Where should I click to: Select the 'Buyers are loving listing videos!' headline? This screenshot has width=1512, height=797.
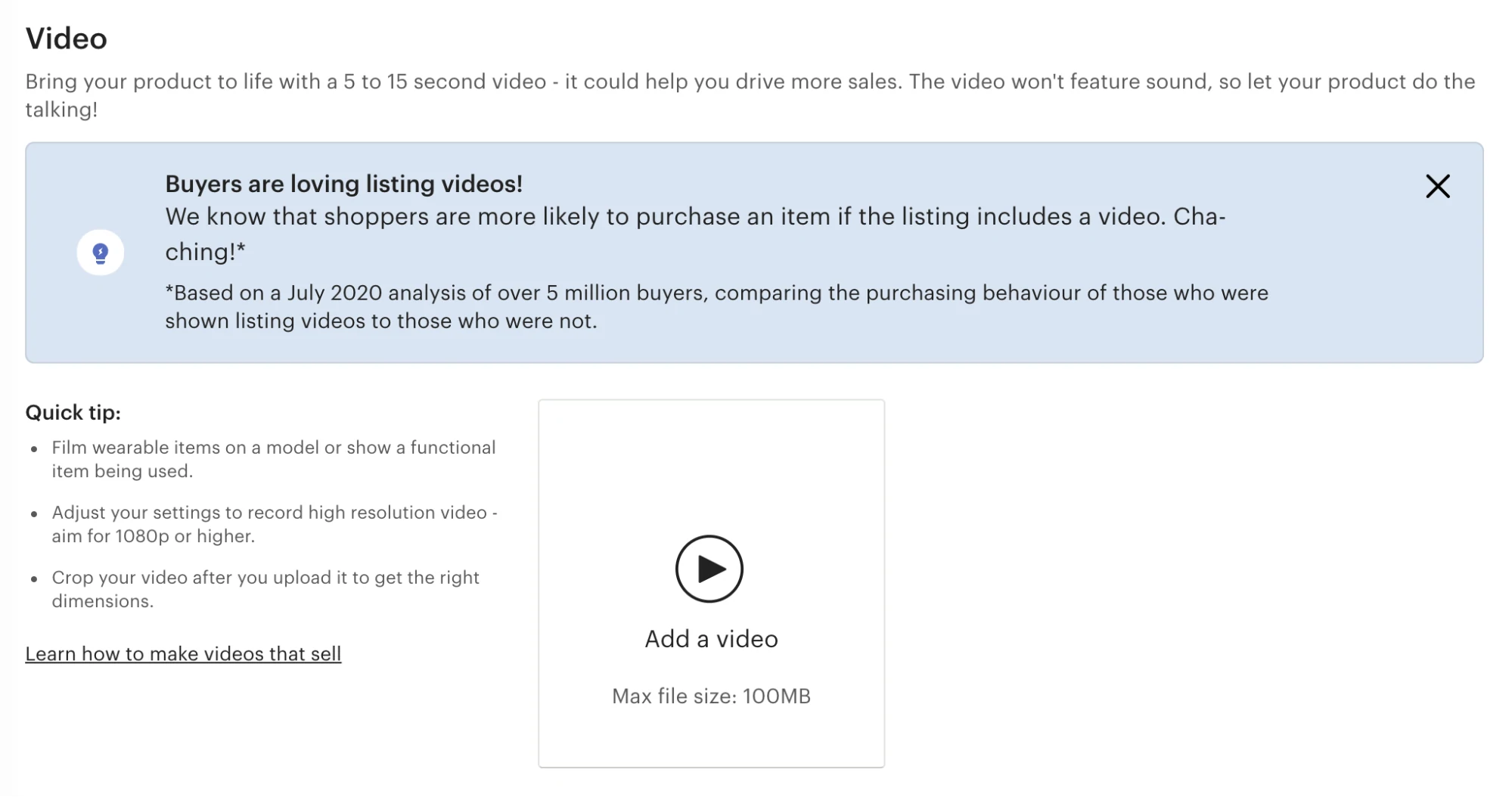click(343, 184)
